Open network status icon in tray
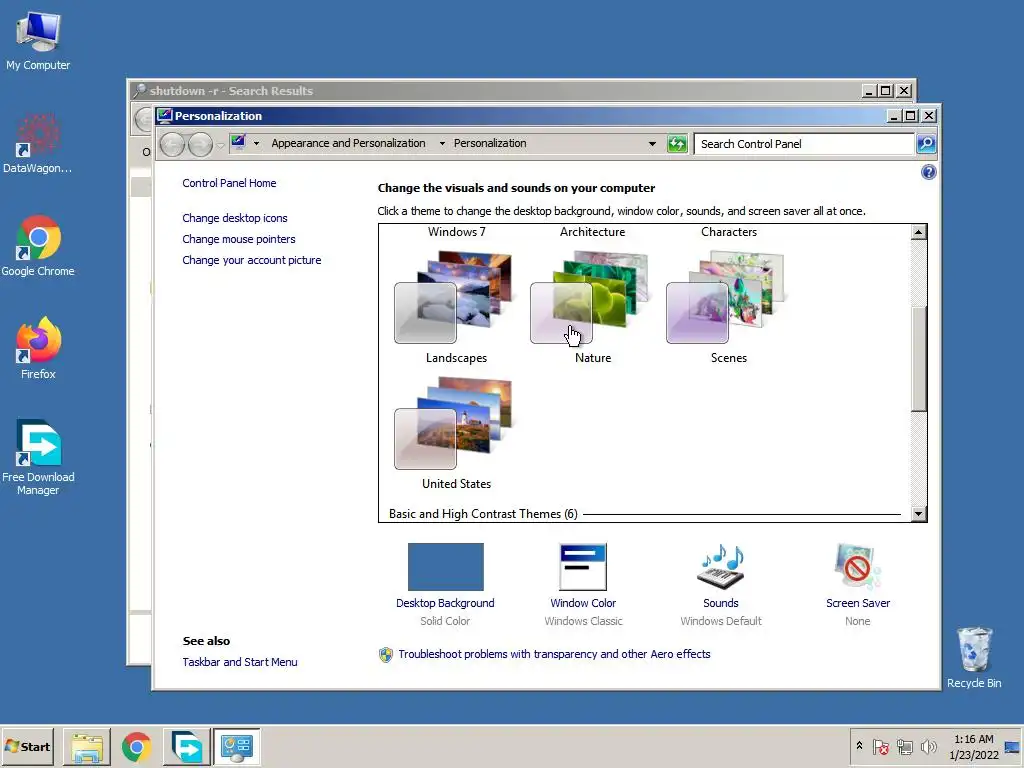Screen dimensions: 1024x768 pos(904,746)
